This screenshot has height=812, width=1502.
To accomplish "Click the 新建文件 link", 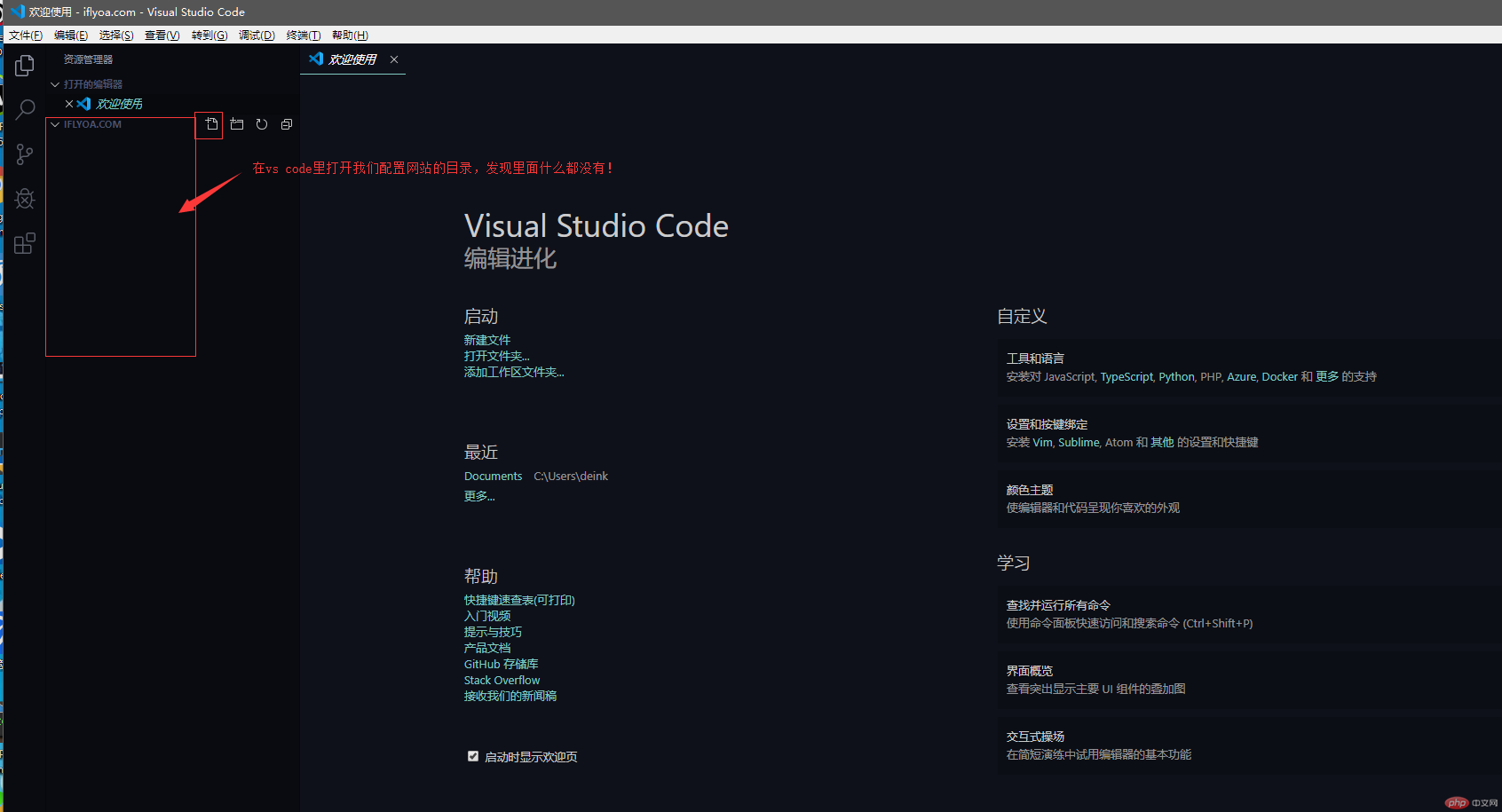I will coord(487,340).
